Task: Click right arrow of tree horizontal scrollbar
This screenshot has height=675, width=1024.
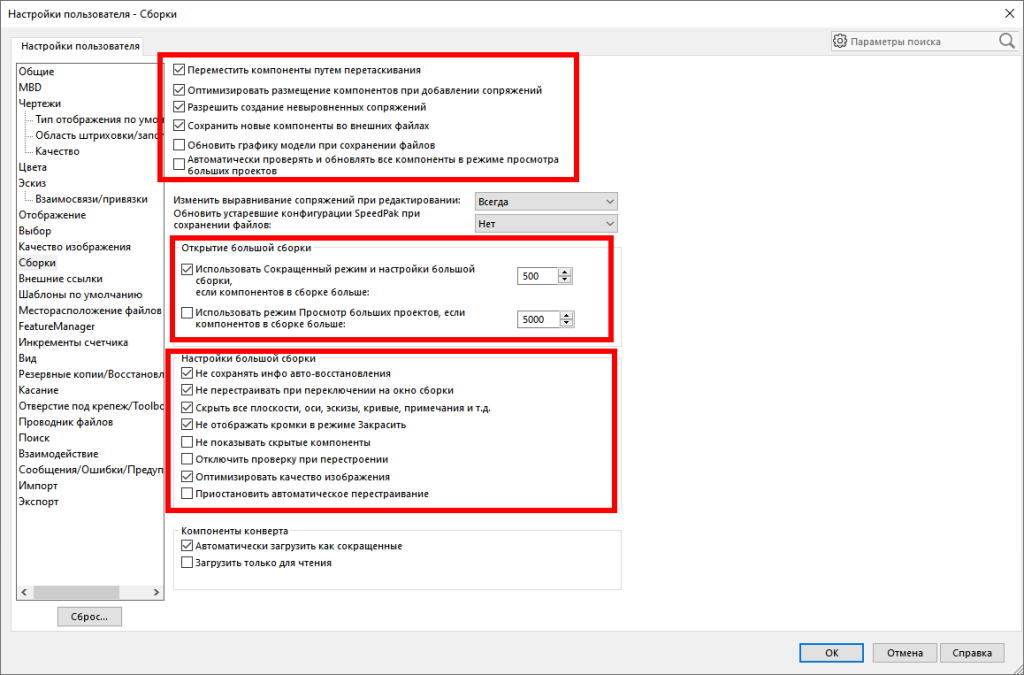Action: coord(156,592)
